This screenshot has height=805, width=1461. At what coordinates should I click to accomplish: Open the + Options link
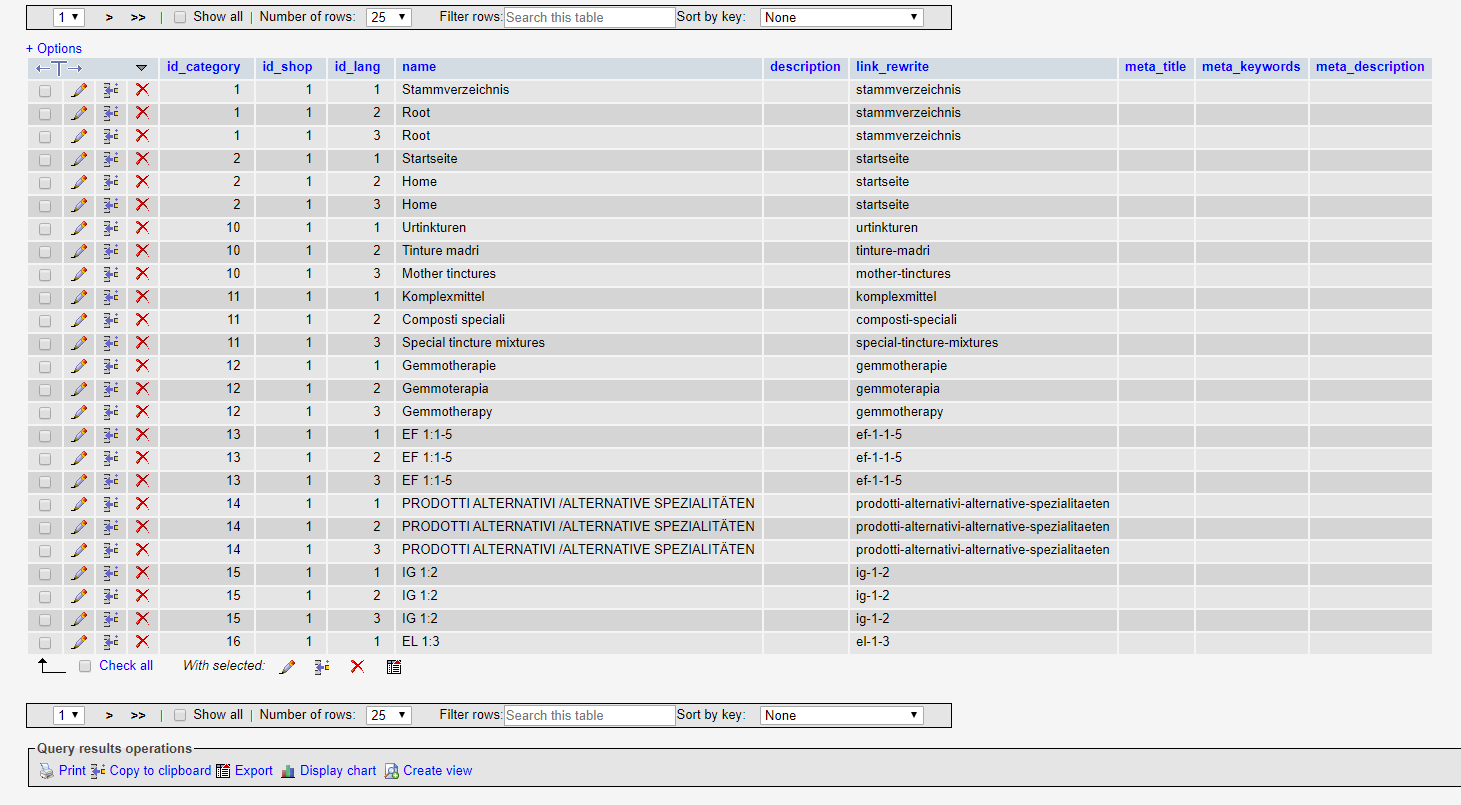click(x=54, y=48)
